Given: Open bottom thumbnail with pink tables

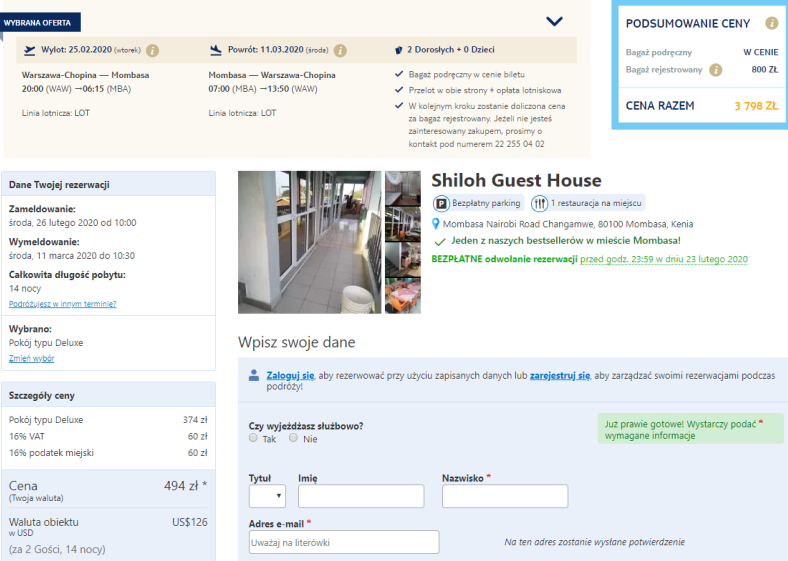Looking at the screenshot, I should point(403,296).
